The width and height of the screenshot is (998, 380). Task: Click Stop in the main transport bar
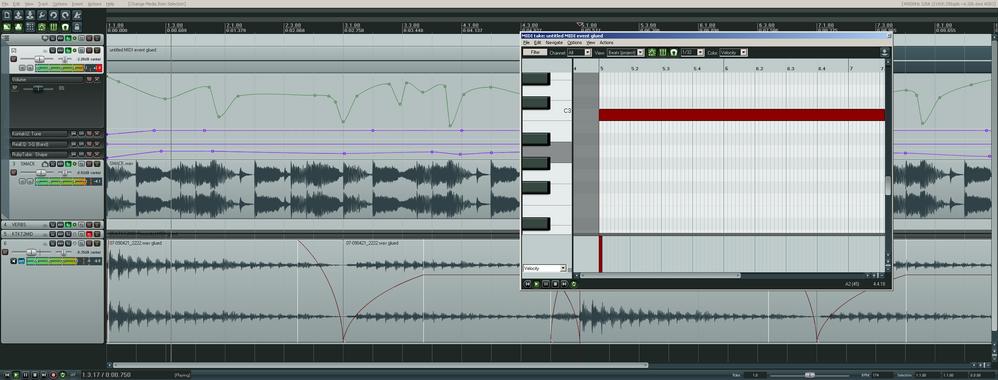point(35,375)
